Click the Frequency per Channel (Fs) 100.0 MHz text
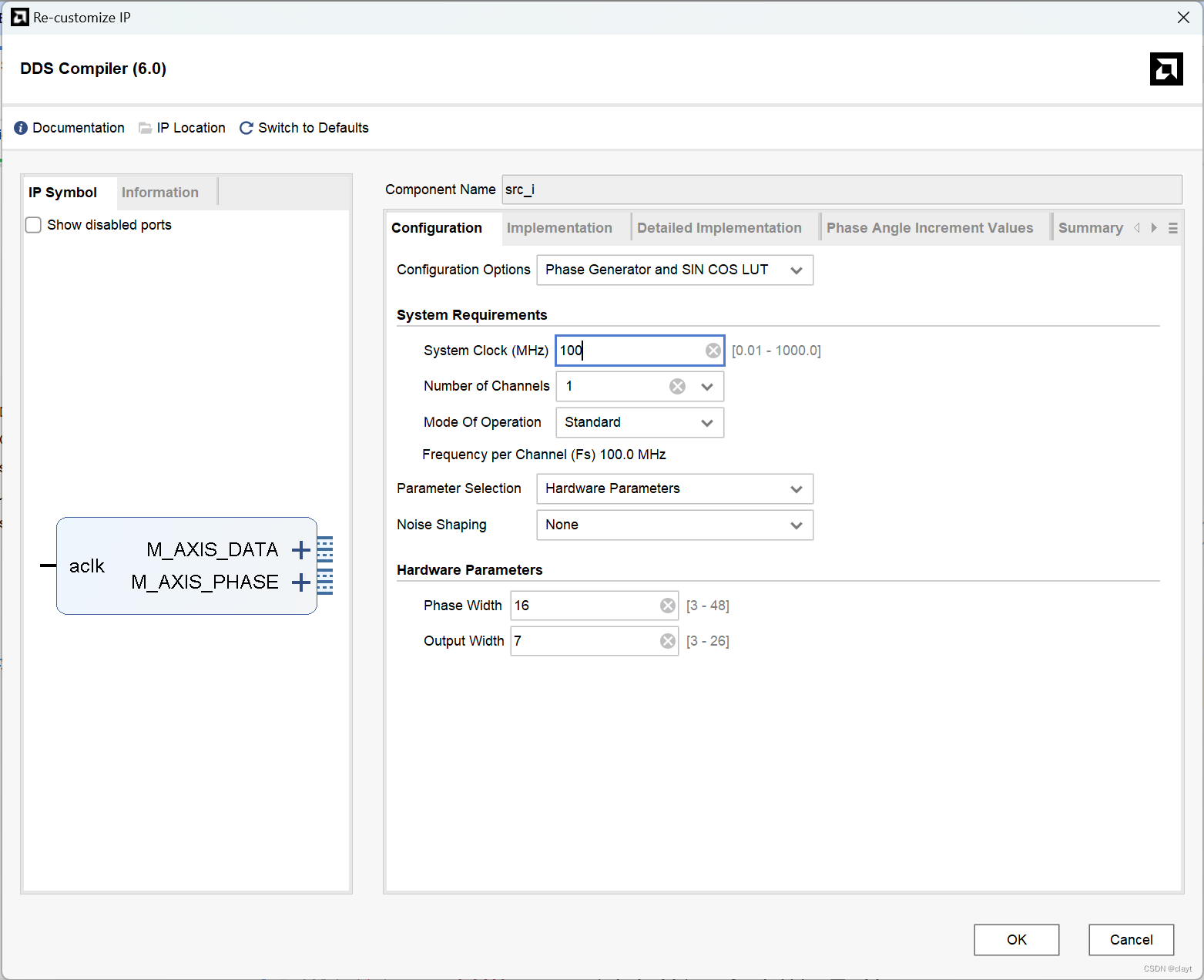 point(544,455)
